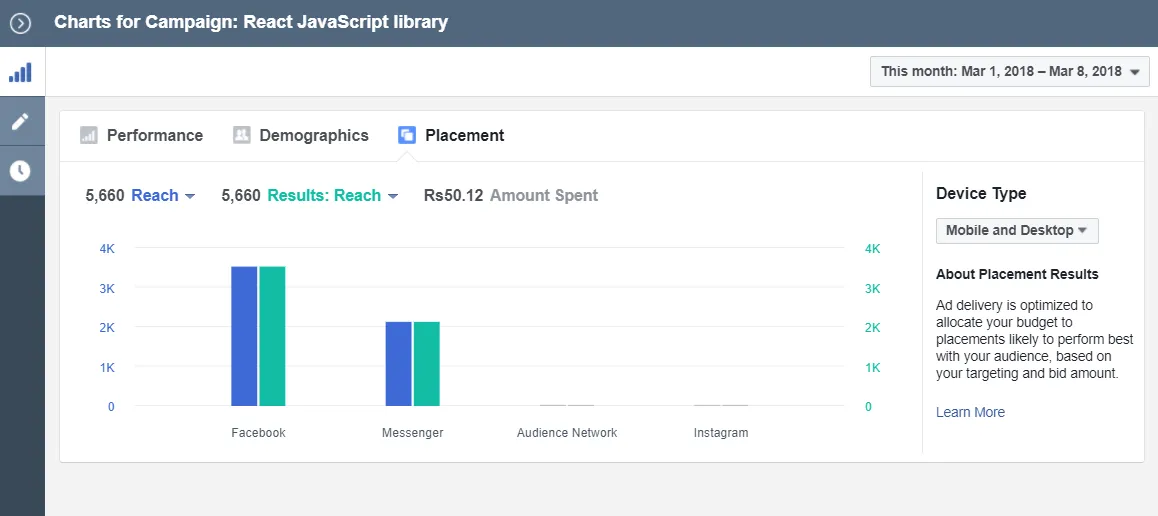The image size is (1158, 516).
Task: Click the About Placement Results heading
Action: (1017, 275)
